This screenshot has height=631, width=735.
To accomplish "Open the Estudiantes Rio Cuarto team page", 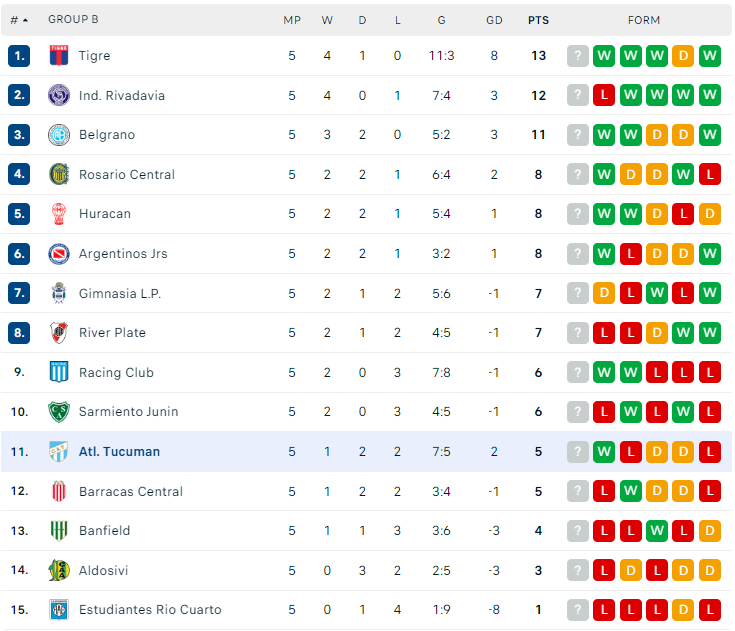I will pos(150,610).
